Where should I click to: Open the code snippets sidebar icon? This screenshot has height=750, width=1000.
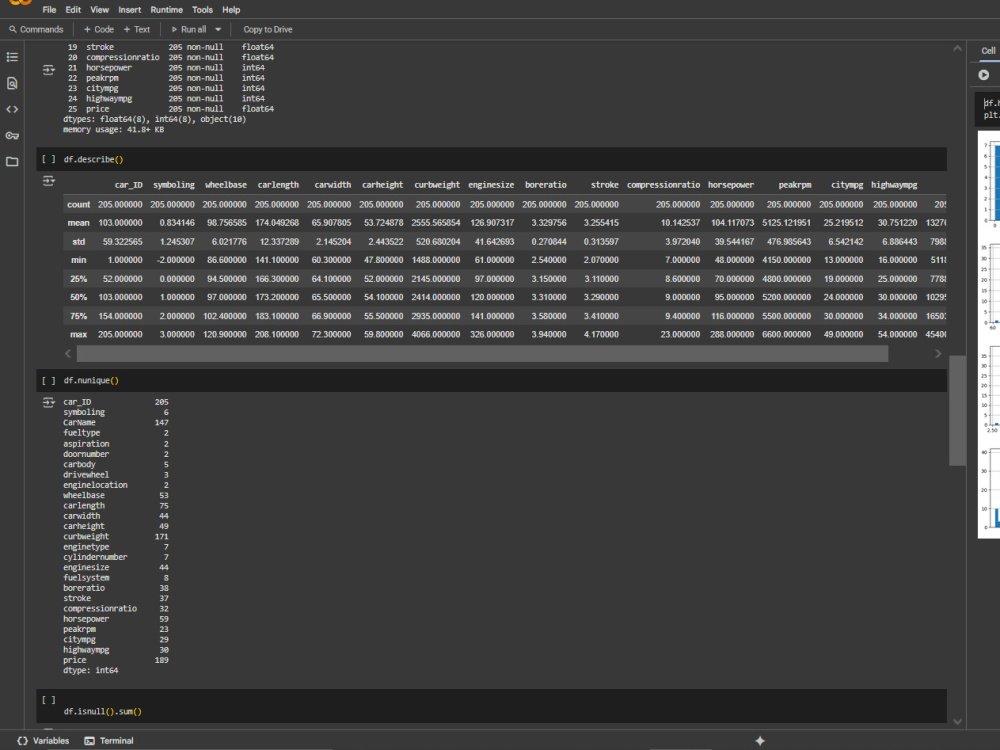tap(12, 110)
